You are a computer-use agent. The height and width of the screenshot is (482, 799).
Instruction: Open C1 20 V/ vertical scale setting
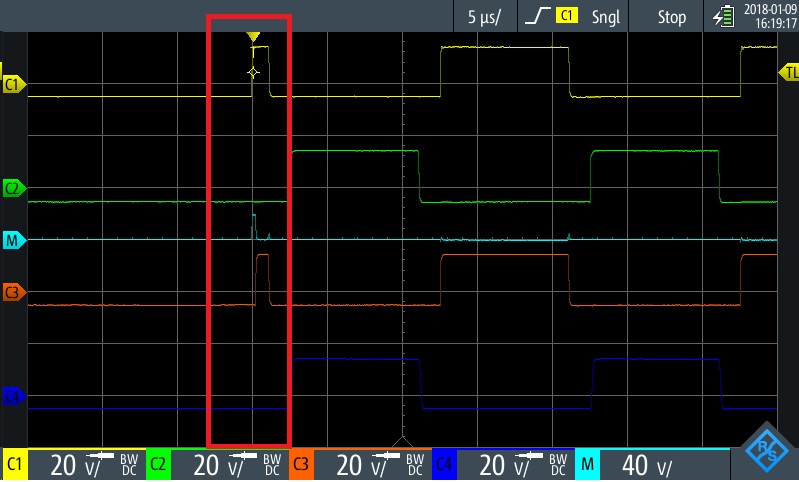pyautogui.click(x=87, y=465)
